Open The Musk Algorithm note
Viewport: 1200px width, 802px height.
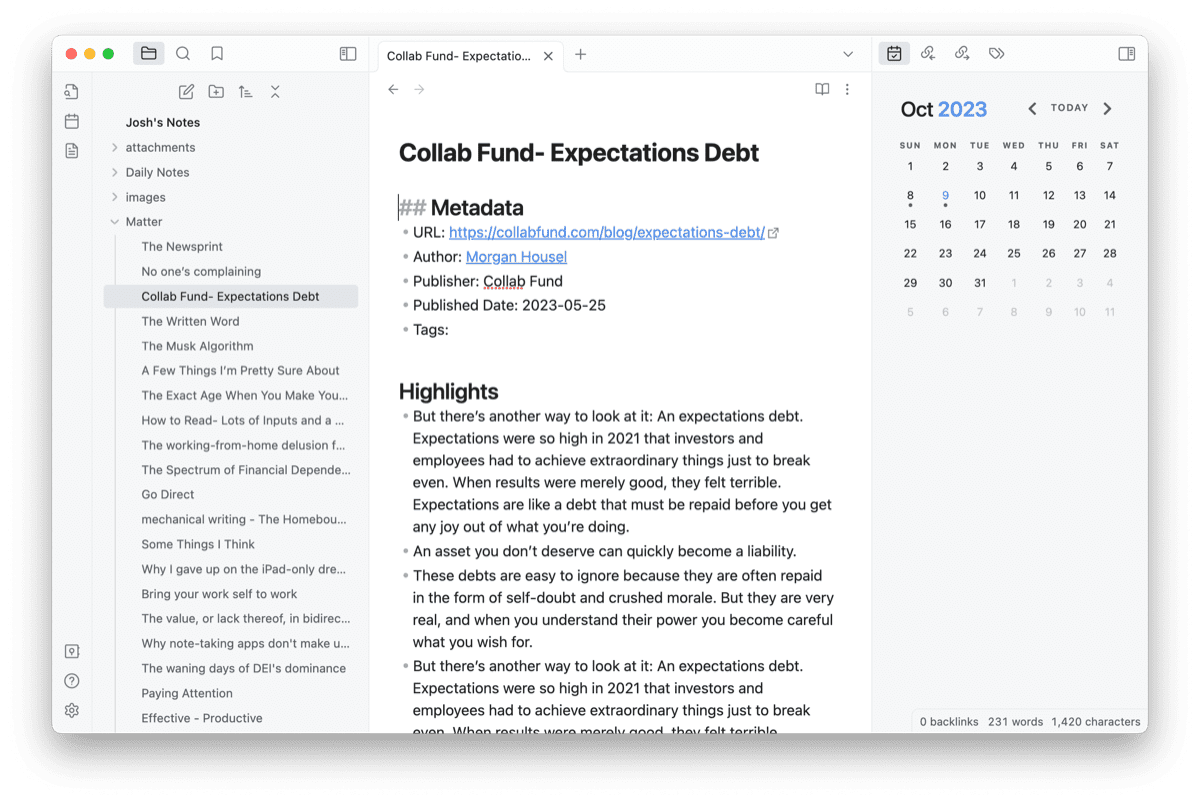coord(197,346)
